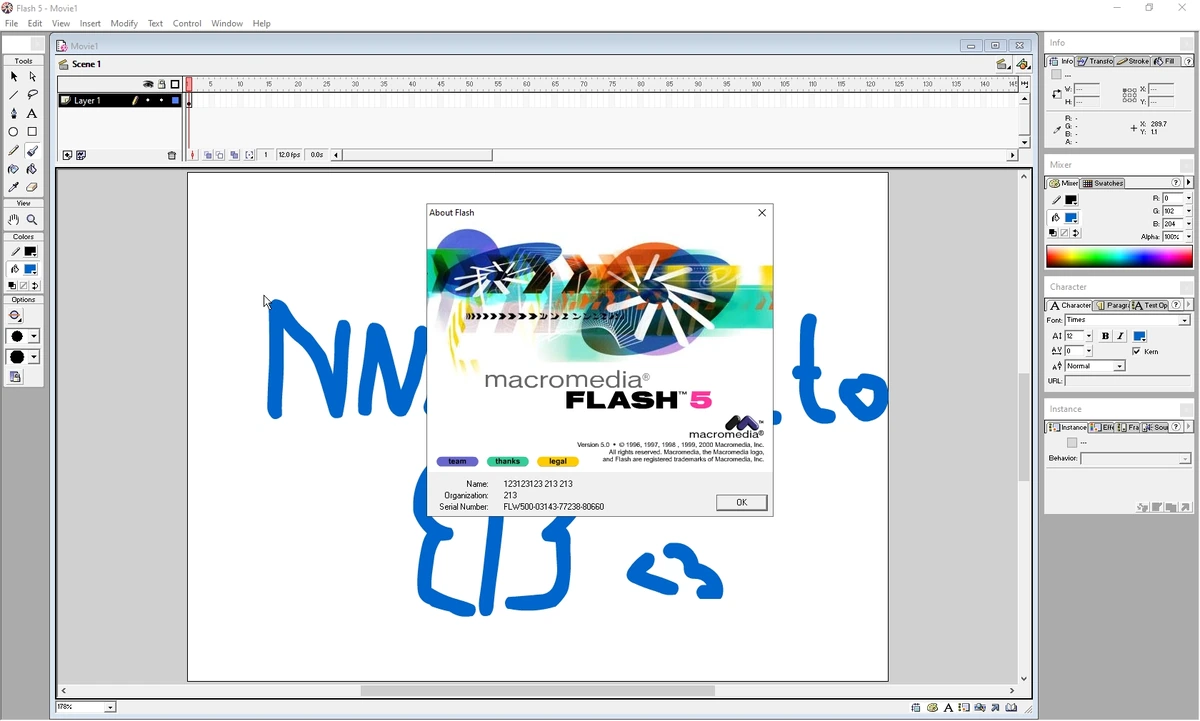The image size is (1200, 721).
Task: Delete layer with the trash icon
Action: tap(172, 156)
